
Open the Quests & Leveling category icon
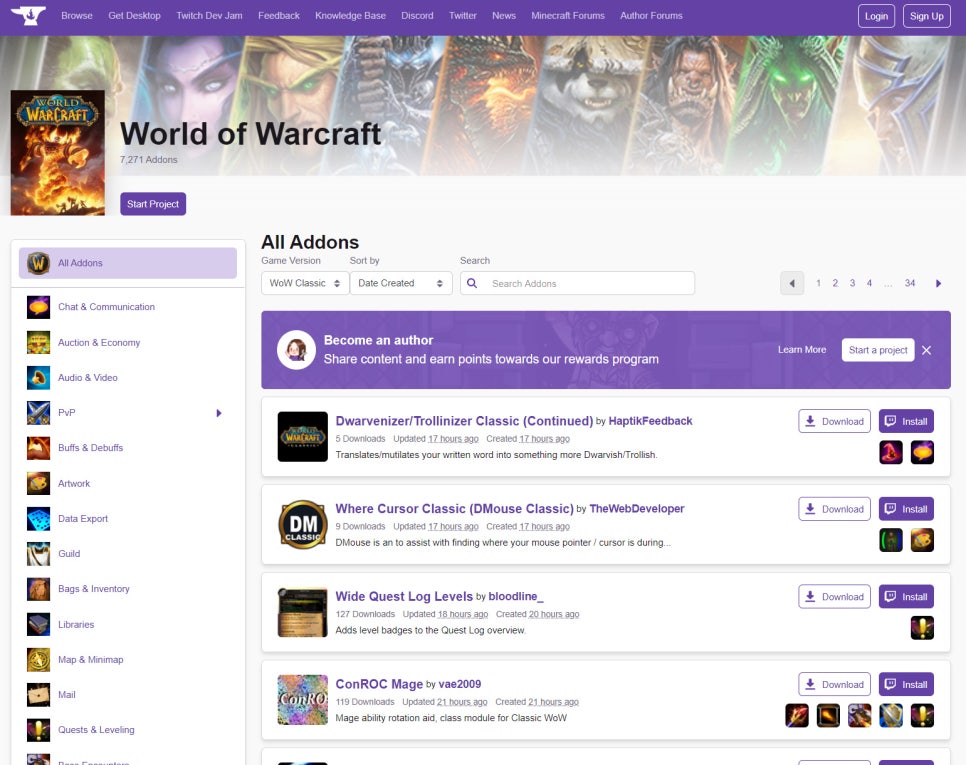(38, 730)
